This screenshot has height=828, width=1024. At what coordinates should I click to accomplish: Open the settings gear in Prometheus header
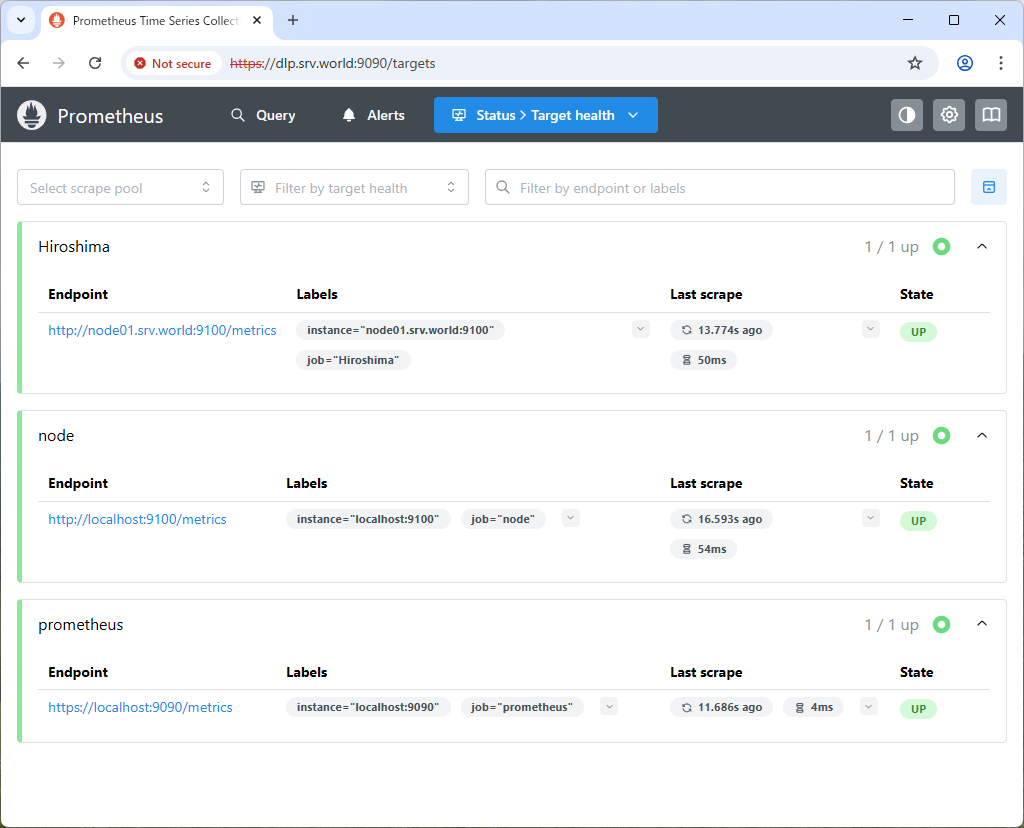[x=949, y=116]
